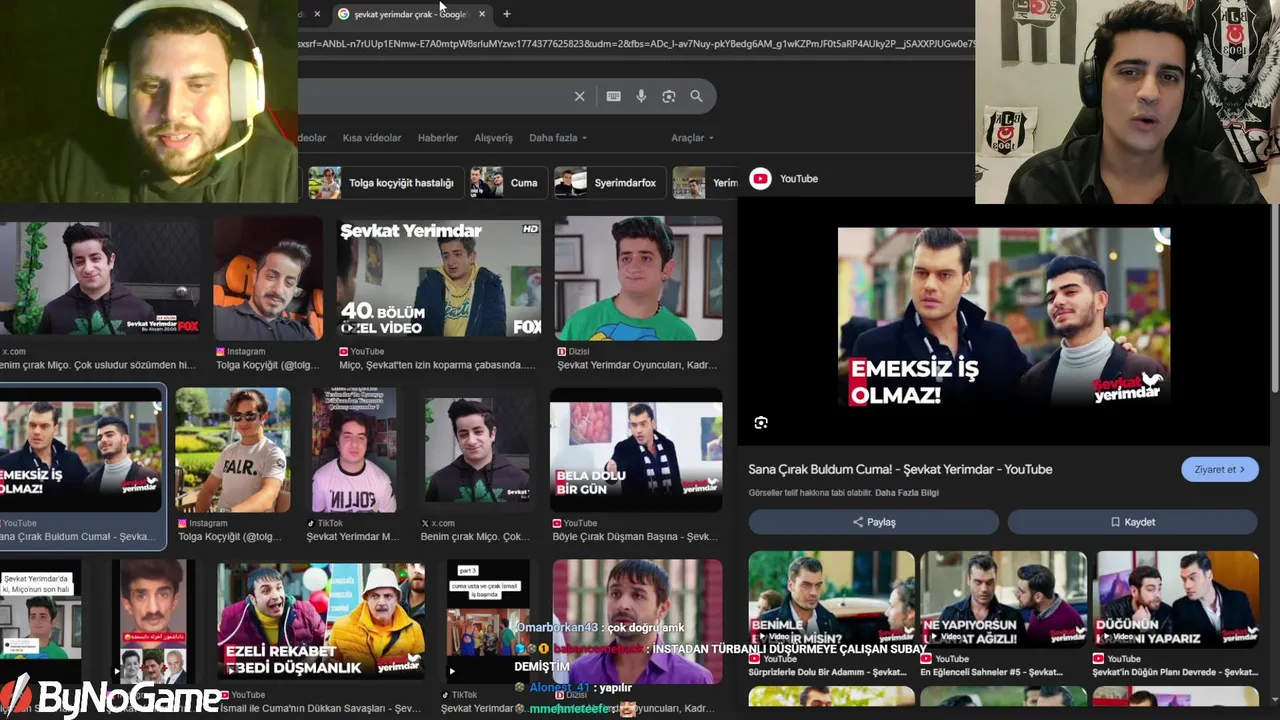Open a new browser tab

pyautogui.click(x=507, y=14)
